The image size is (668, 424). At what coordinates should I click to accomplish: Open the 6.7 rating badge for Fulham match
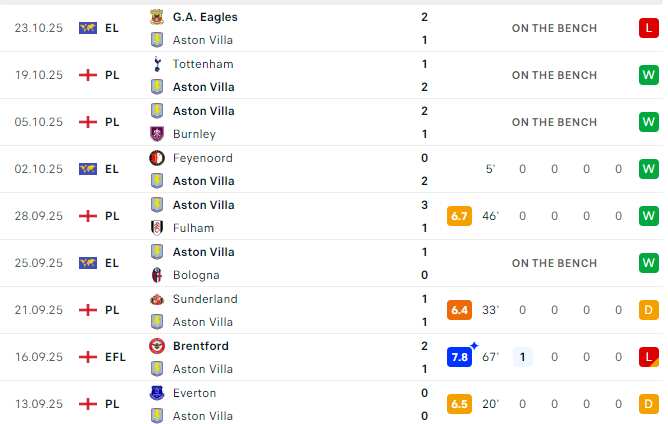click(x=460, y=216)
